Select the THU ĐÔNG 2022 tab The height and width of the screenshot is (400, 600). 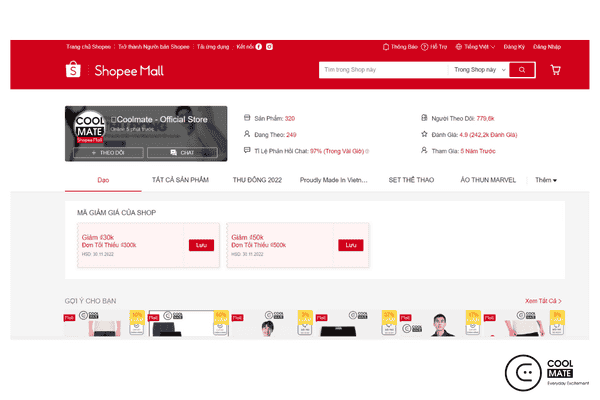(258, 180)
